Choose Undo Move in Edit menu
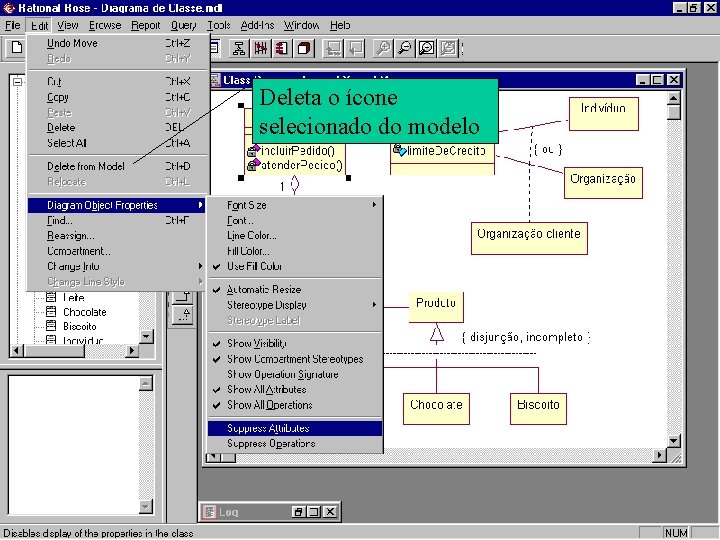This screenshot has height=540, width=720. [x=116, y=43]
